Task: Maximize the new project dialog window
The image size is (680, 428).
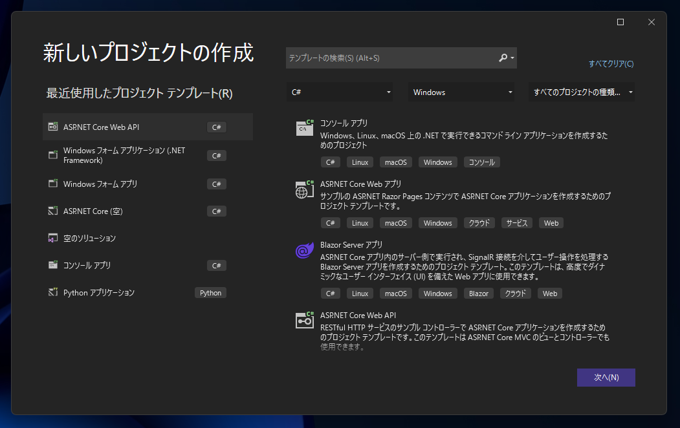Action: (621, 22)
